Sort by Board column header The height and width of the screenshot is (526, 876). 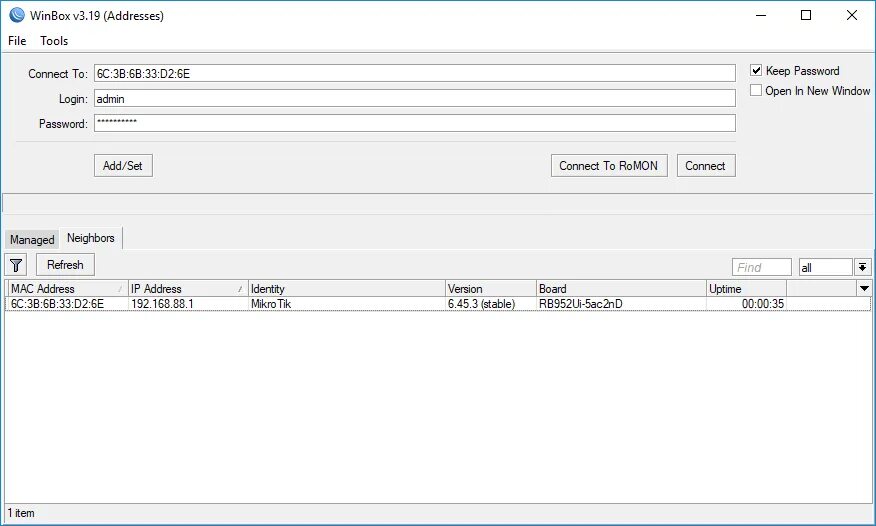621,289
